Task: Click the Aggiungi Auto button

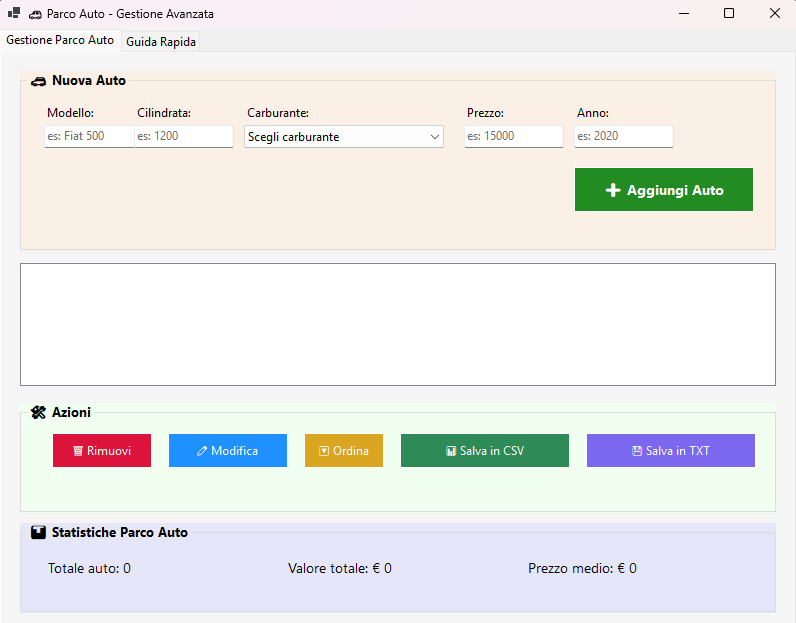Action: [664, 189]
